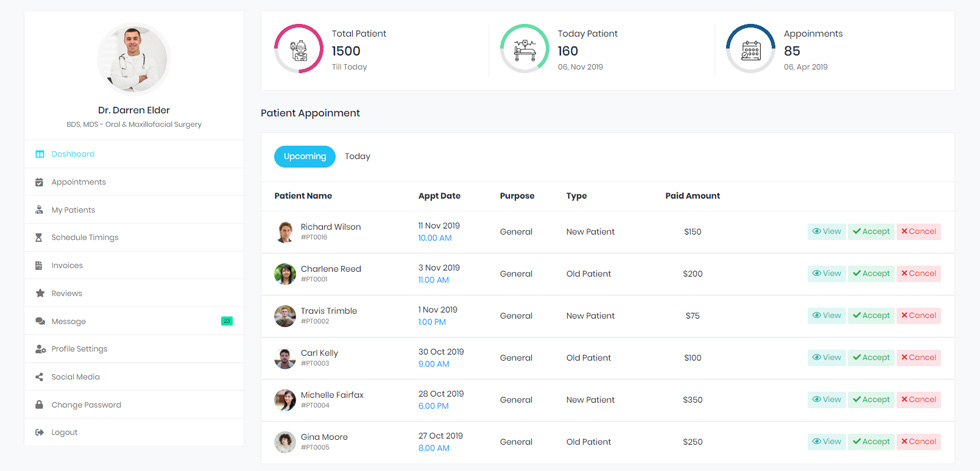The width and height of the screenshot is (980, 471).
Task: Cancel Carl Kelly's appointment
Action: [x=919, y=357]
